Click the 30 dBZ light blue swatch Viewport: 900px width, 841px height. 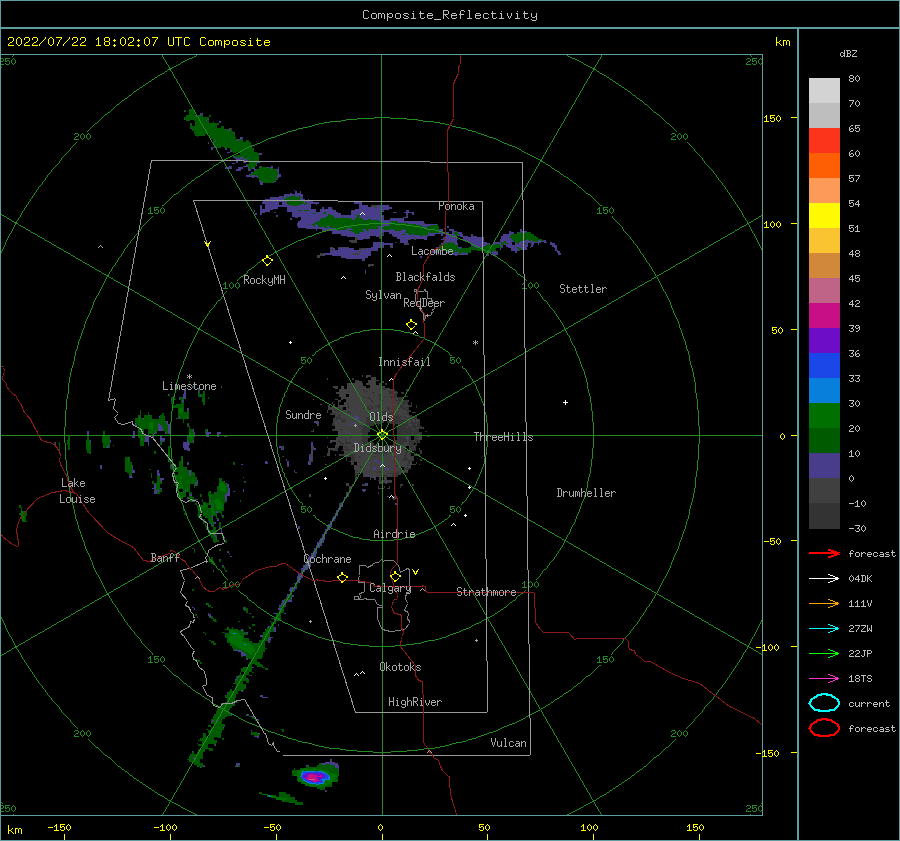tap(824, 390)
